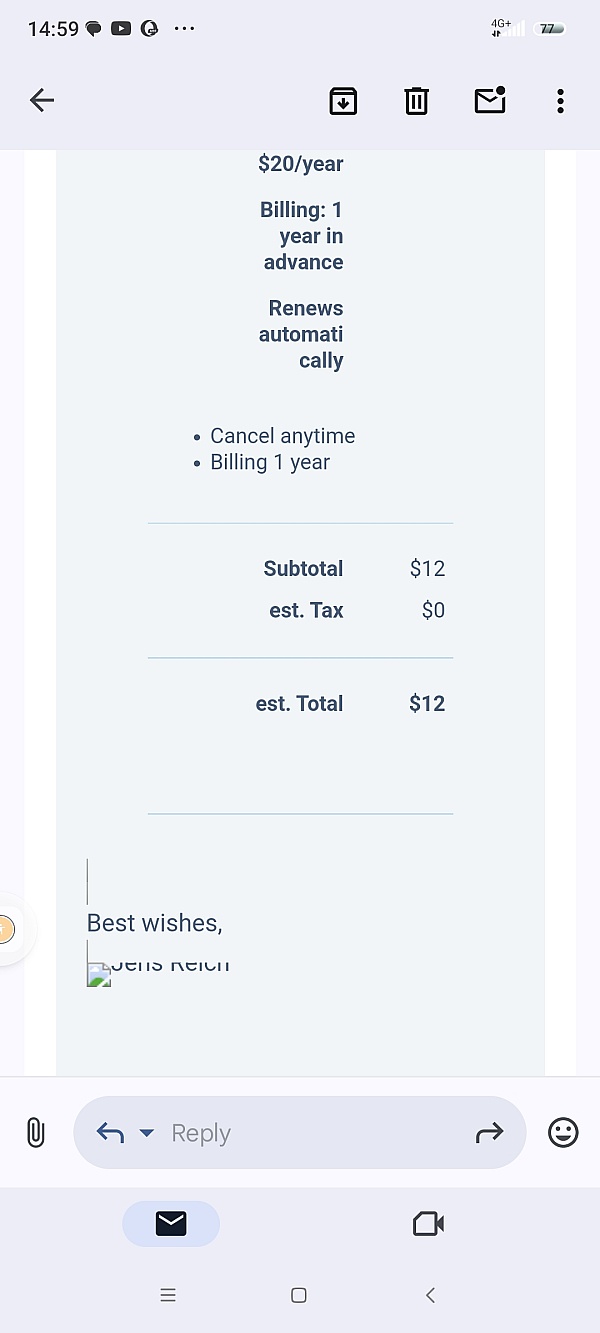Delete the email with the trash icon
The image size is (600, 1333).
pyautogui.click(x=417, y=100)
